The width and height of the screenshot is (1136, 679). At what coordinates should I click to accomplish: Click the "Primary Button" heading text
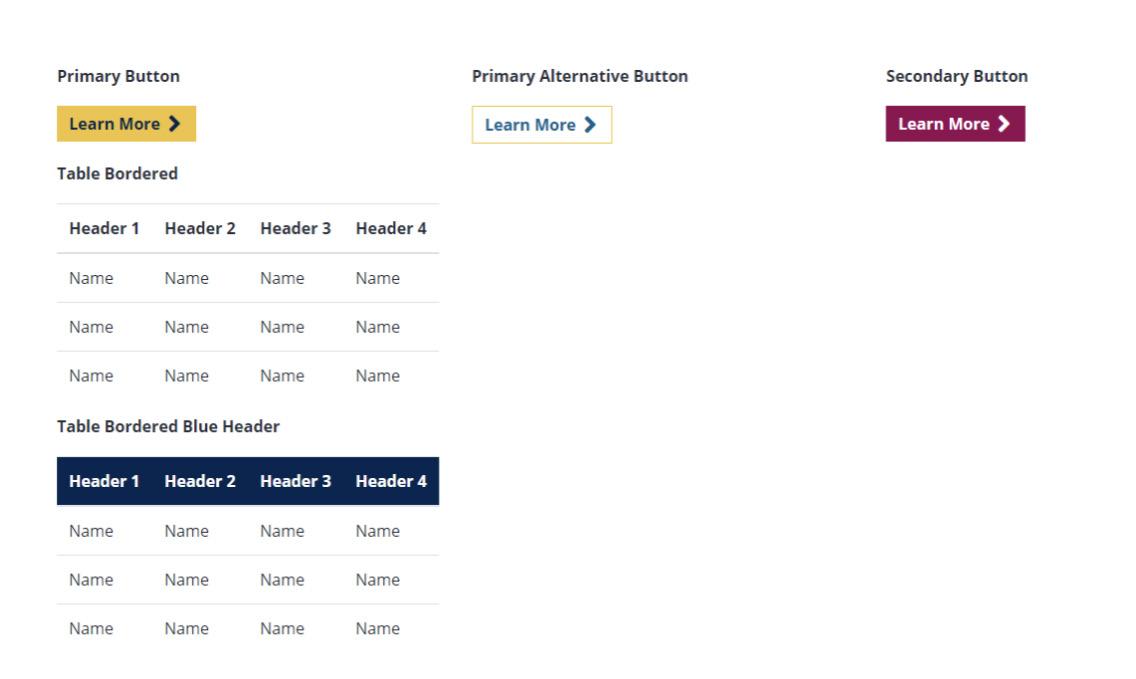tap(118, 76)
